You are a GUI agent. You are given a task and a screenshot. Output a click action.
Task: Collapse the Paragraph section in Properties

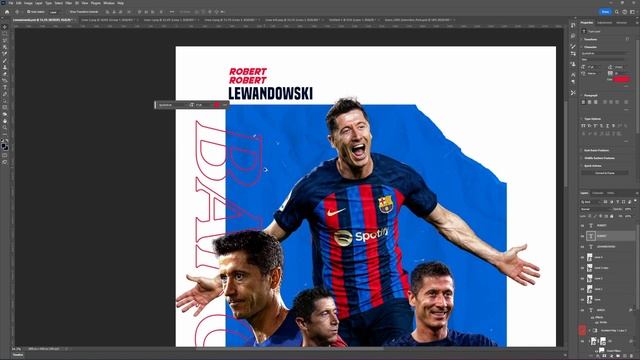(582, 96)
